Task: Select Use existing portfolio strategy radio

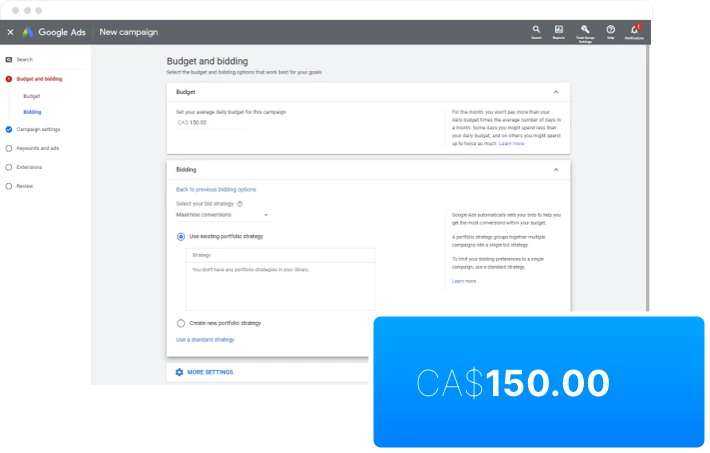Action: coord(181,236)
